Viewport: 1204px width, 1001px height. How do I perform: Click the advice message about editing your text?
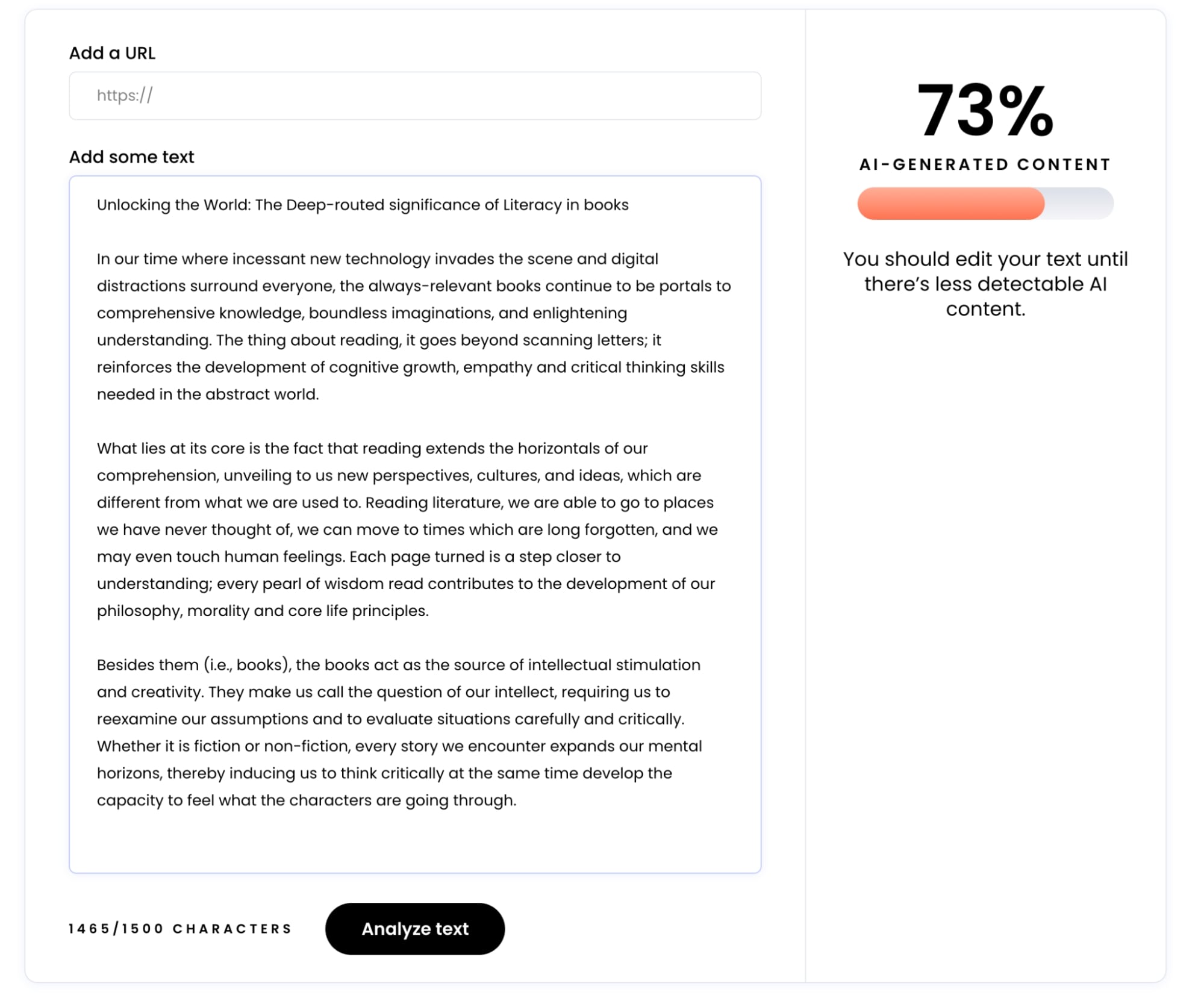[984, 283]
